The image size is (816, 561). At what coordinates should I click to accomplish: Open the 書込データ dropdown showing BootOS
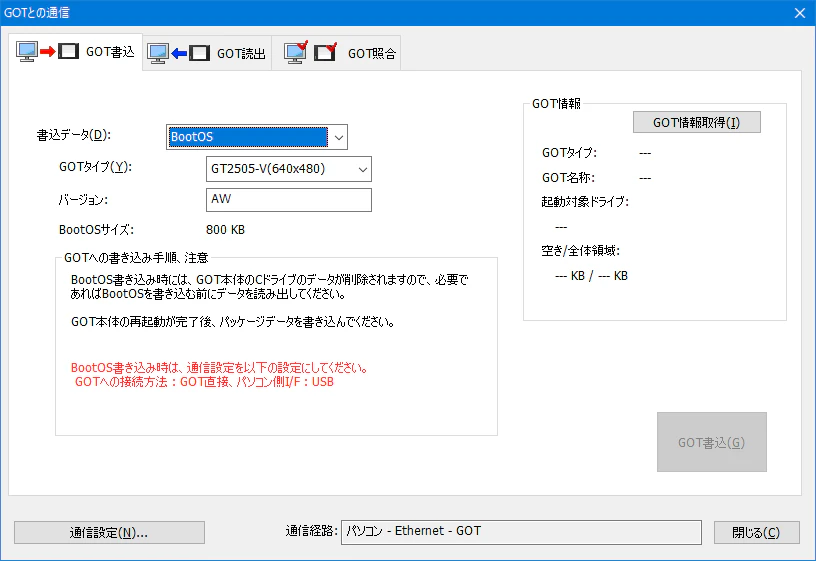(x=257, y=137)
